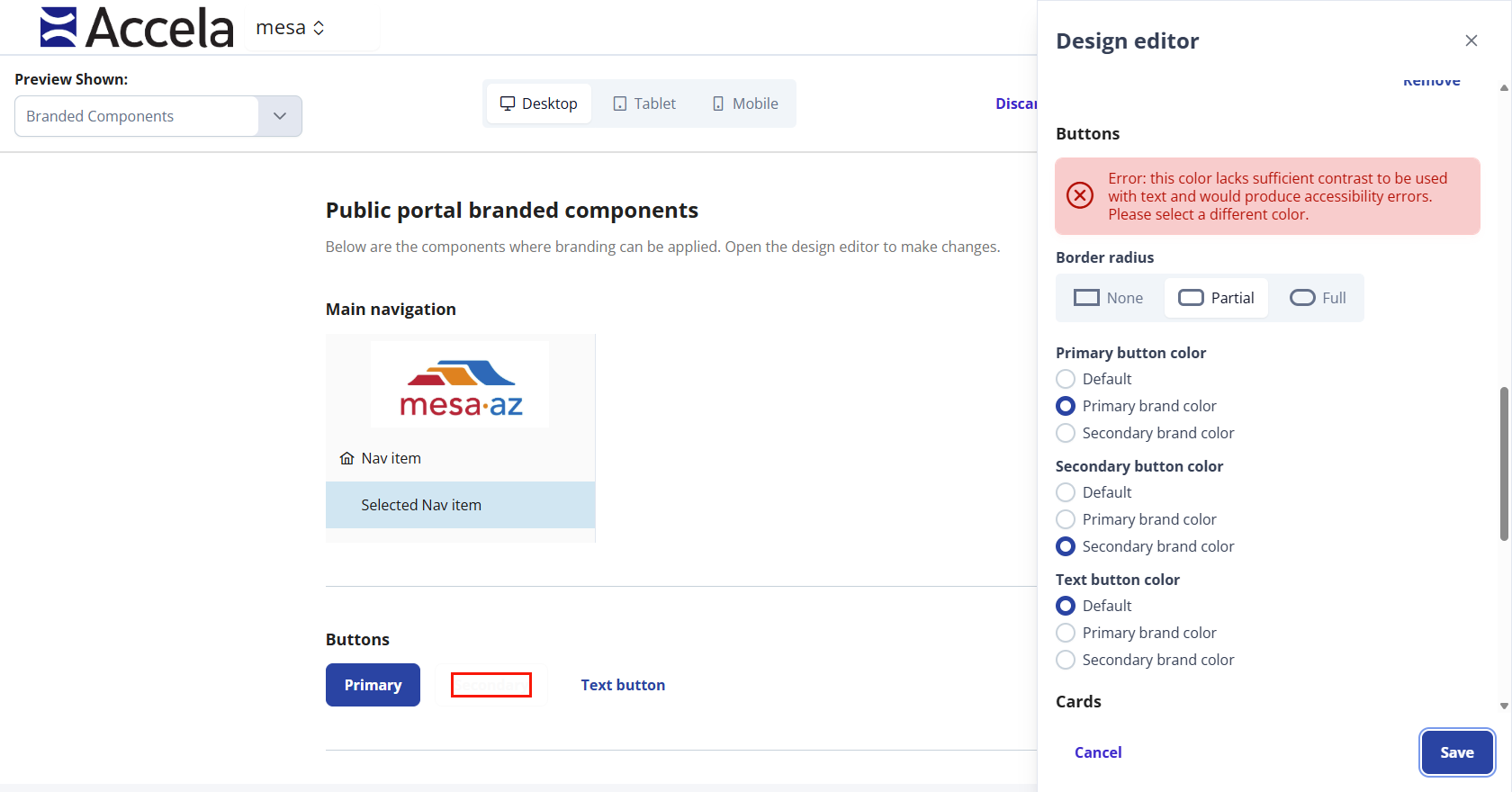This screenshot has height=792, width=1512.
Task: Click Cancel in the Design editor
Action: (x=1098, y=752)
